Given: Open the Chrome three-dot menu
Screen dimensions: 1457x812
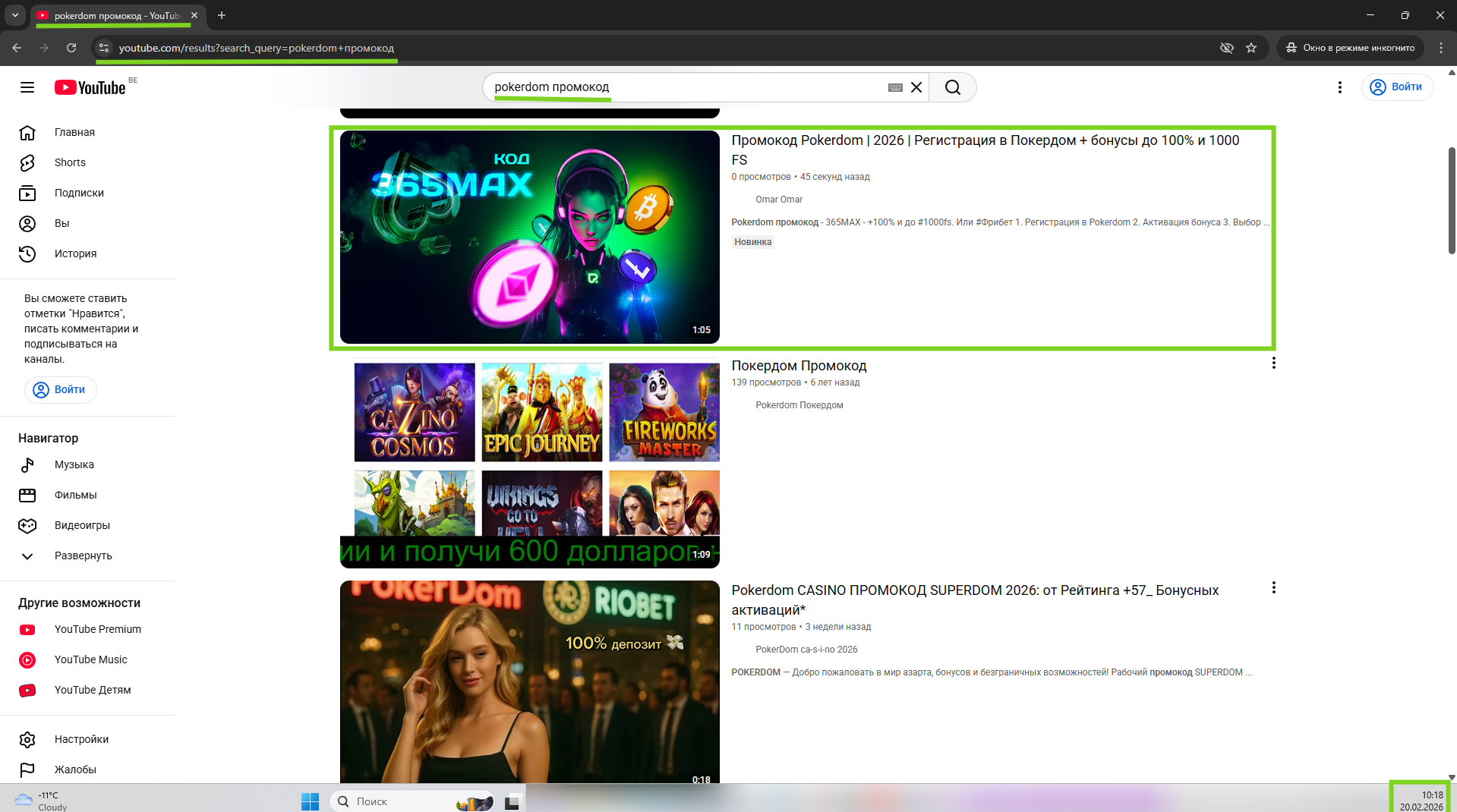Looking at the screenshot, I should [1441, 48].
